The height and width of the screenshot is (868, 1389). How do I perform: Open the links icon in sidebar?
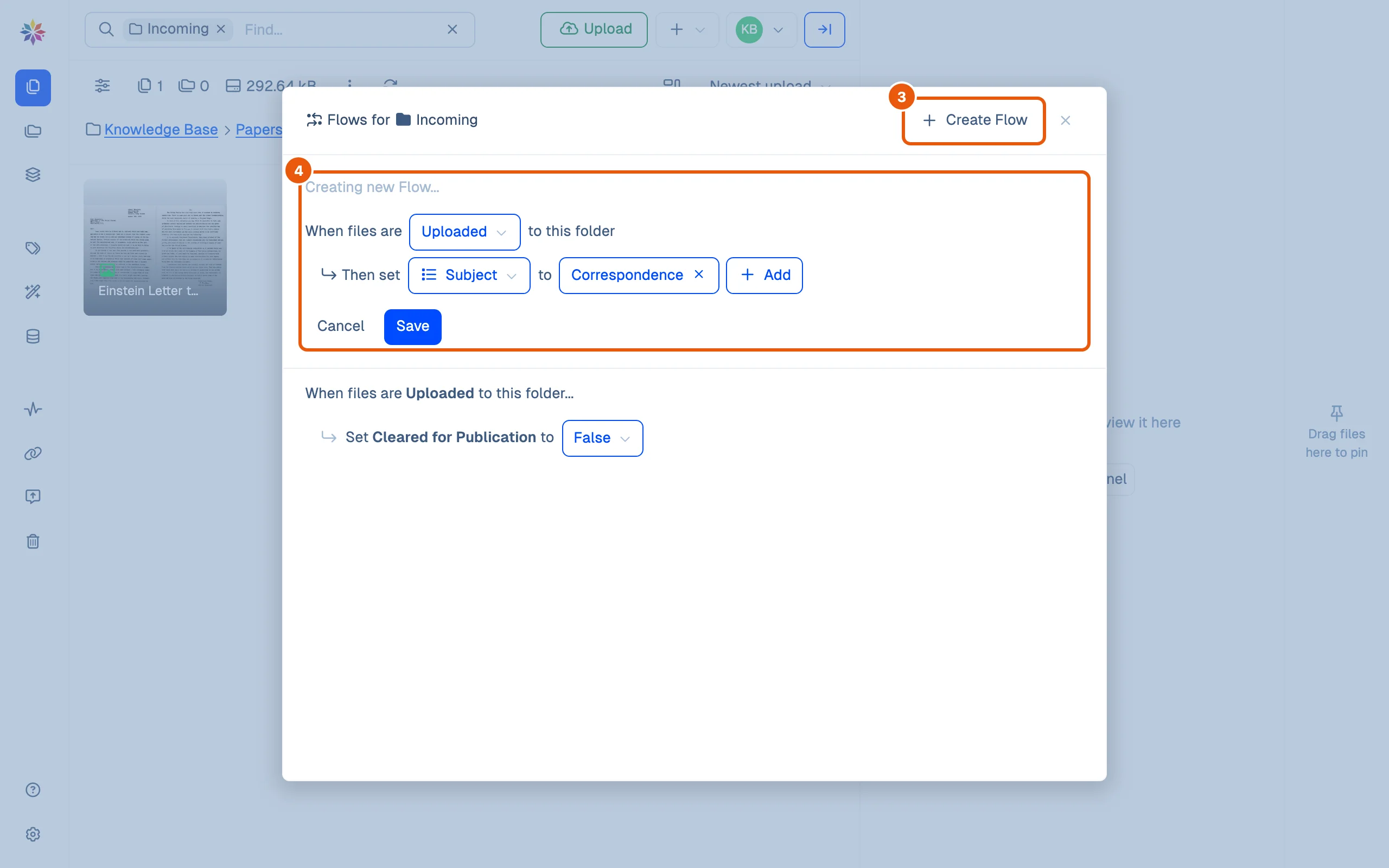tap(33, 454)
